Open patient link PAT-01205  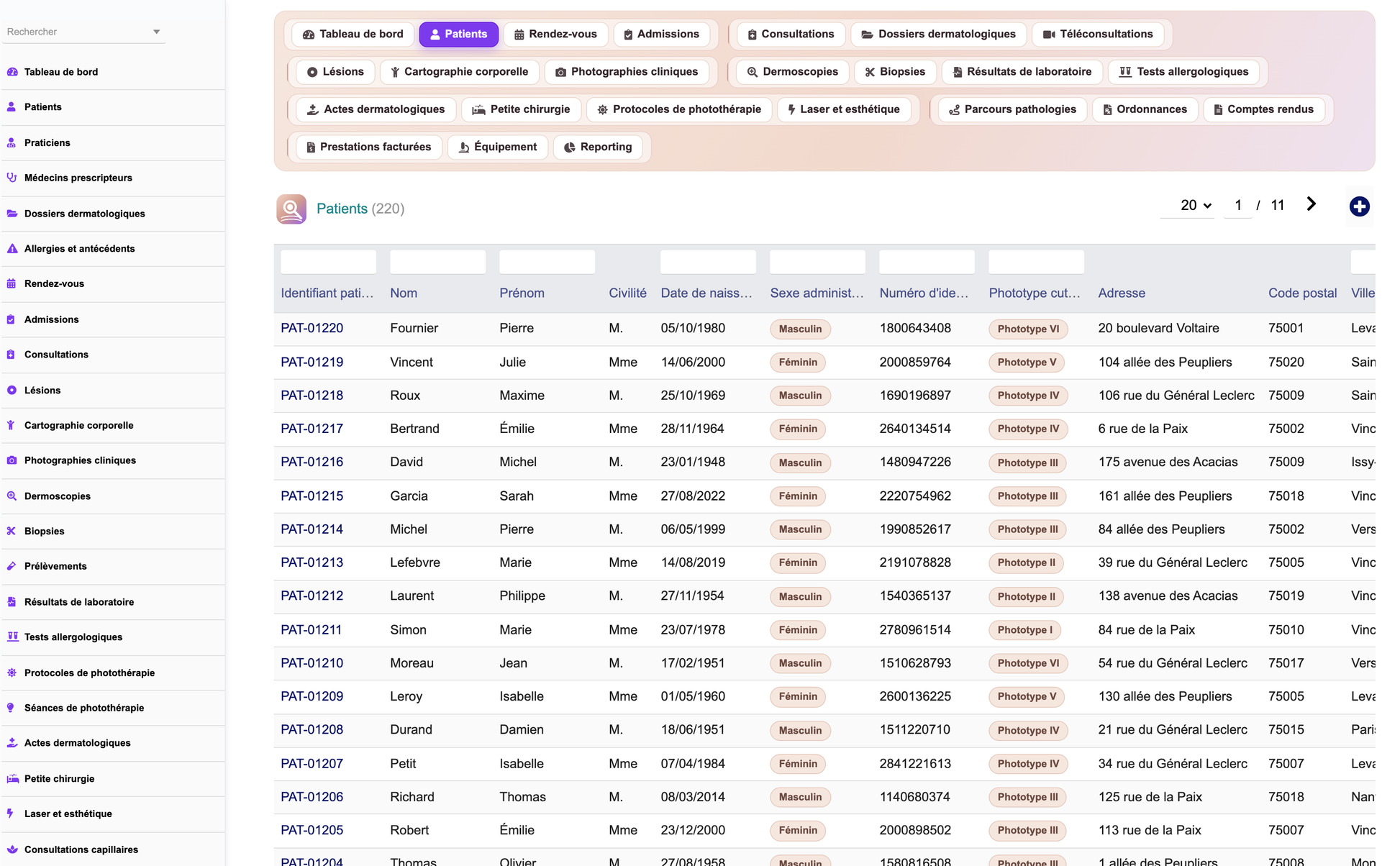[312, 830]
